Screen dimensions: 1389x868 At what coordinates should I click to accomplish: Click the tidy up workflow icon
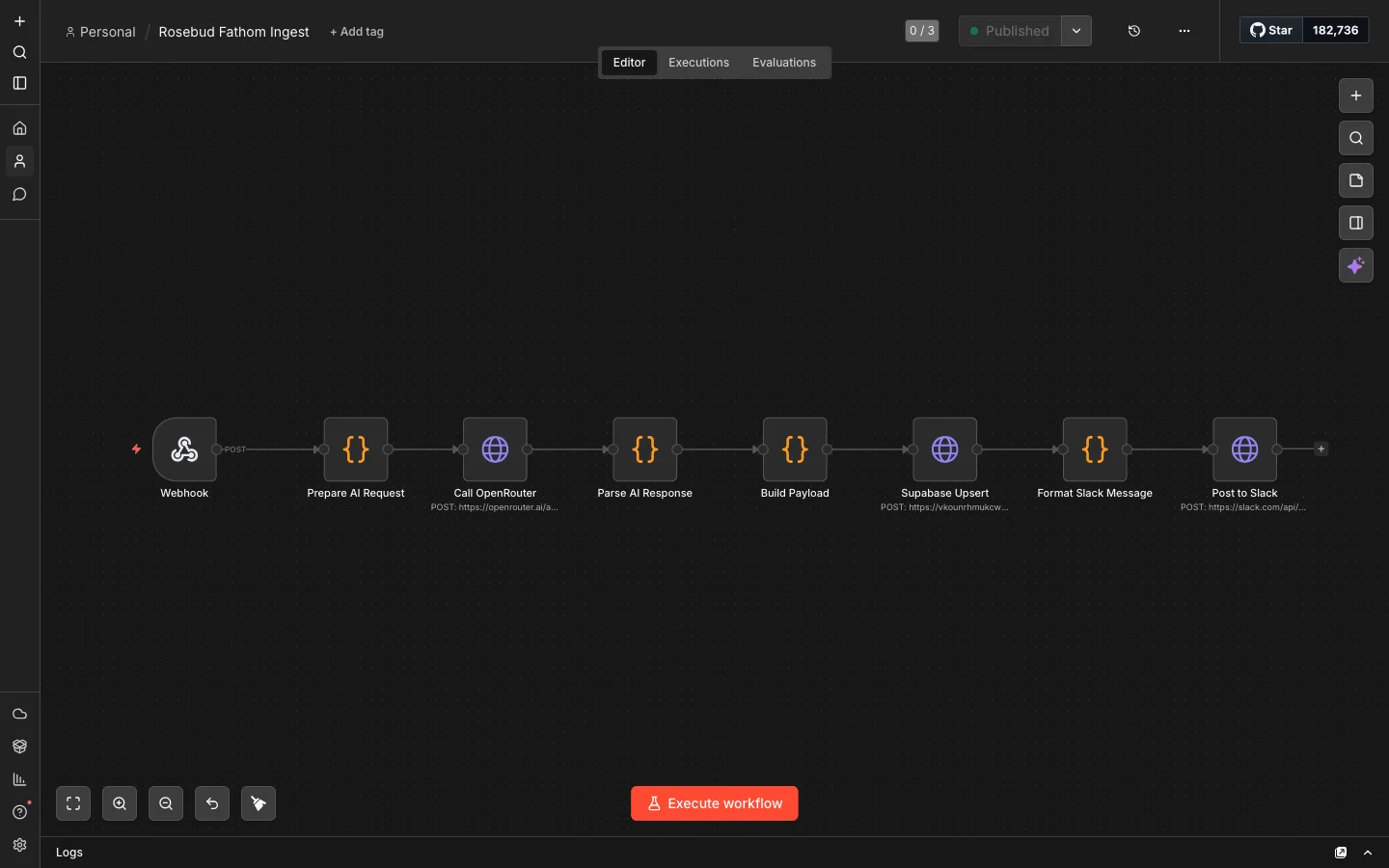click(259, 803)
